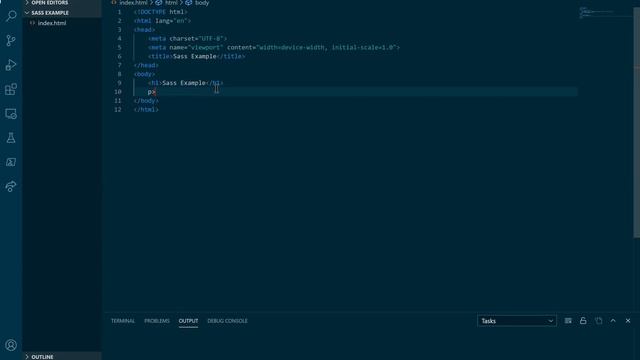
Task: Place cursor on the closing </html> tag
Action: (x=146, y=109)
